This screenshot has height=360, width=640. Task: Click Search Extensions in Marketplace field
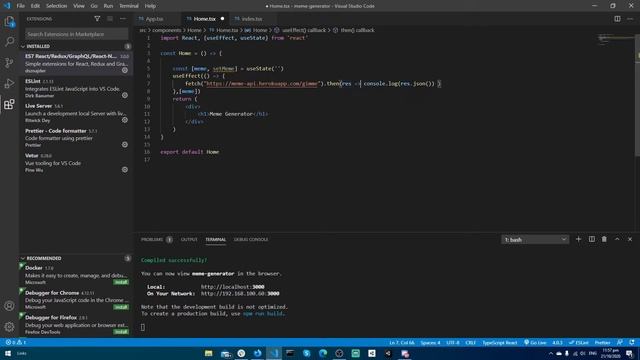point(76,34)
